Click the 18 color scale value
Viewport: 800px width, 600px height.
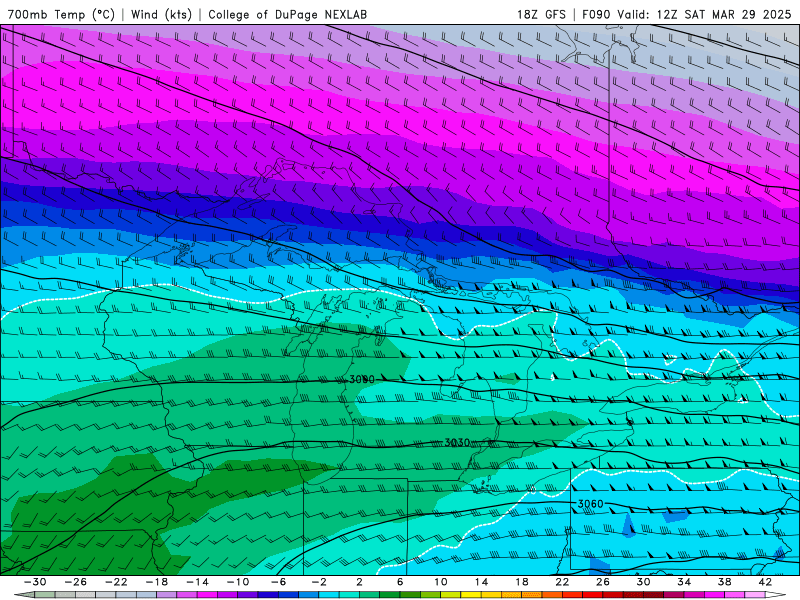tap(521, 582)
